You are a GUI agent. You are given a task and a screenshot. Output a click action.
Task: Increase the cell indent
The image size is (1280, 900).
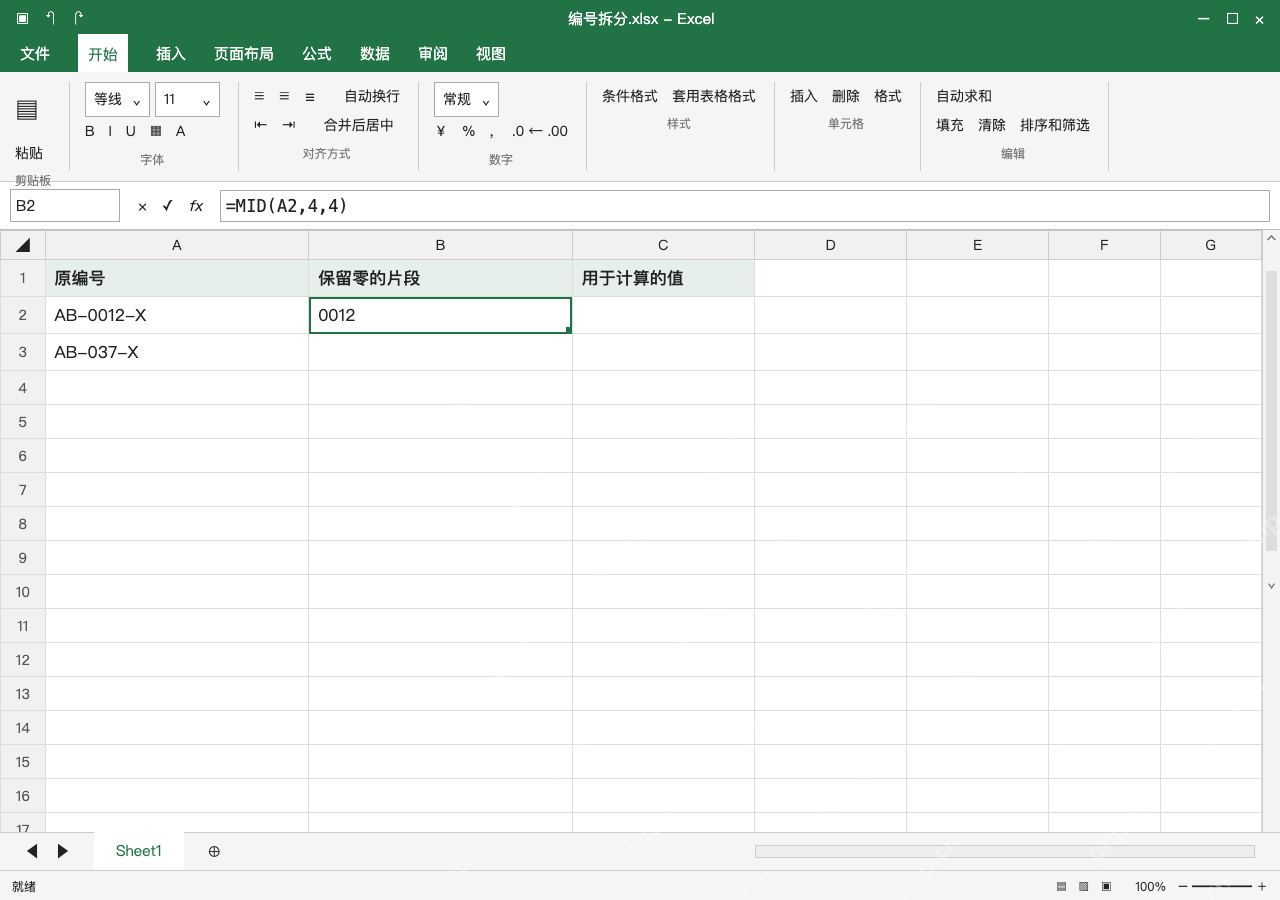pos(289,125)
